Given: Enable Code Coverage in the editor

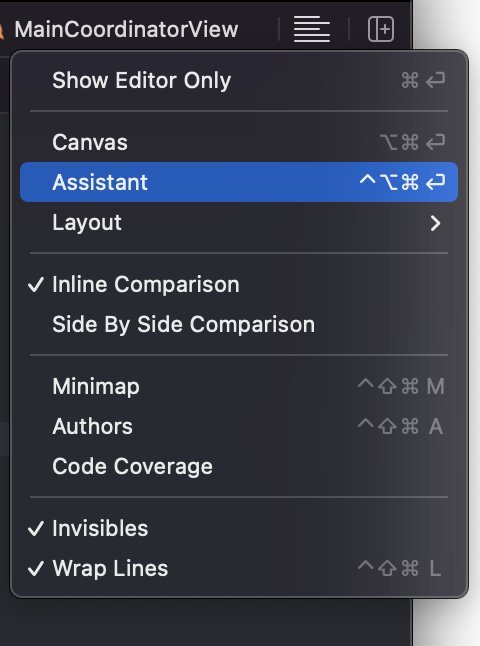Looking at the screenshot, I should (239, 466).
